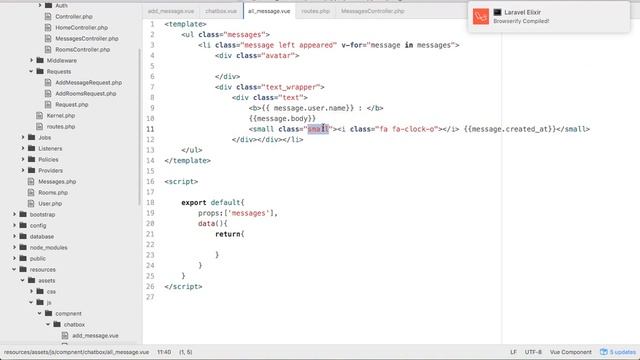Click routes.php file icon in tree
640x360 pixels.
point(40,127)
